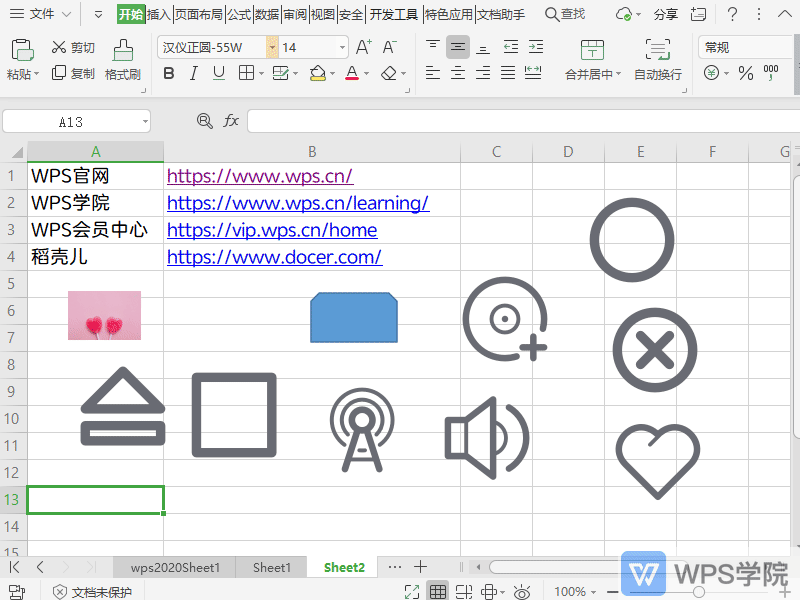Click the increase font size icon
The width and height of the screenshot is (800, 600).
point(363,47)
